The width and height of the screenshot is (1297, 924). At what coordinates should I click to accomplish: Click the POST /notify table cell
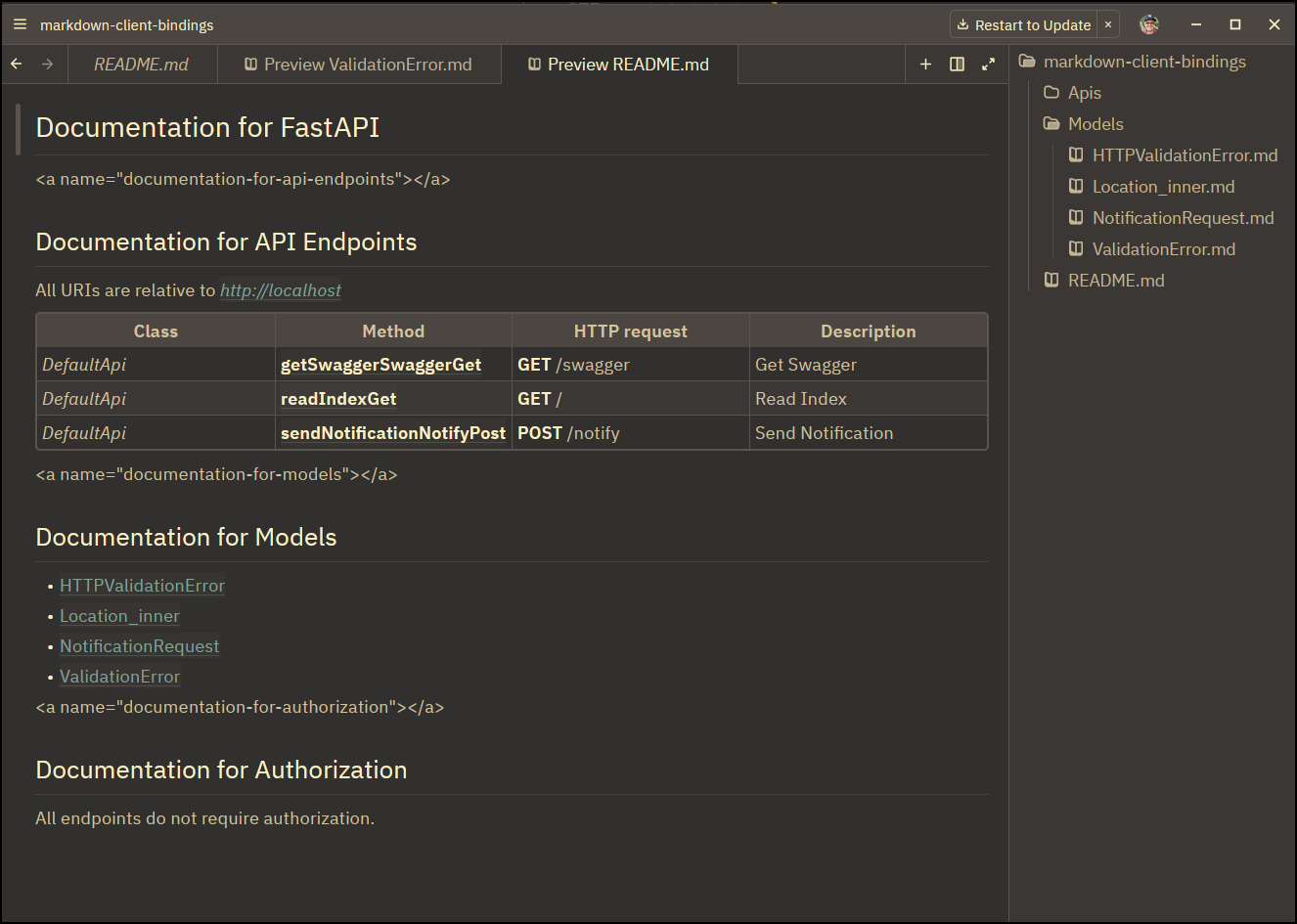point(631,433)
